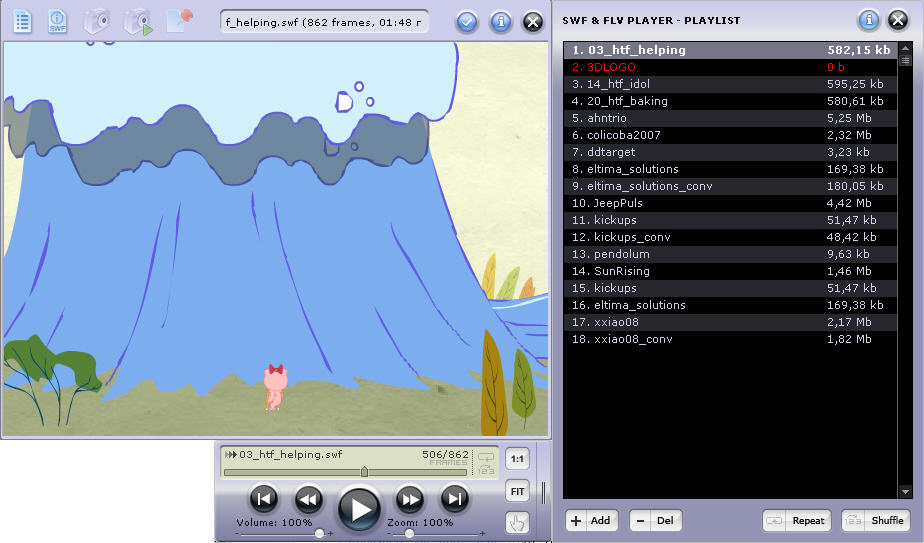Click the zoom minus sign
This screenshot has width=924, height=543.
[x=390, y=534]
